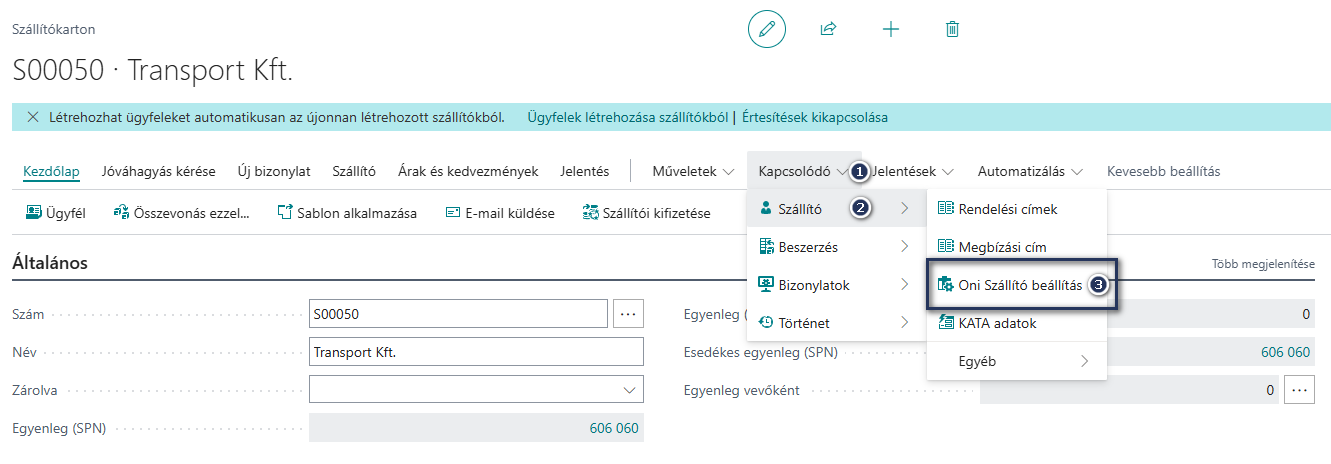Click Kevesebb beállítás
The width and height of the screenshot is (1331, 464).
click(x=1163, y=171)
